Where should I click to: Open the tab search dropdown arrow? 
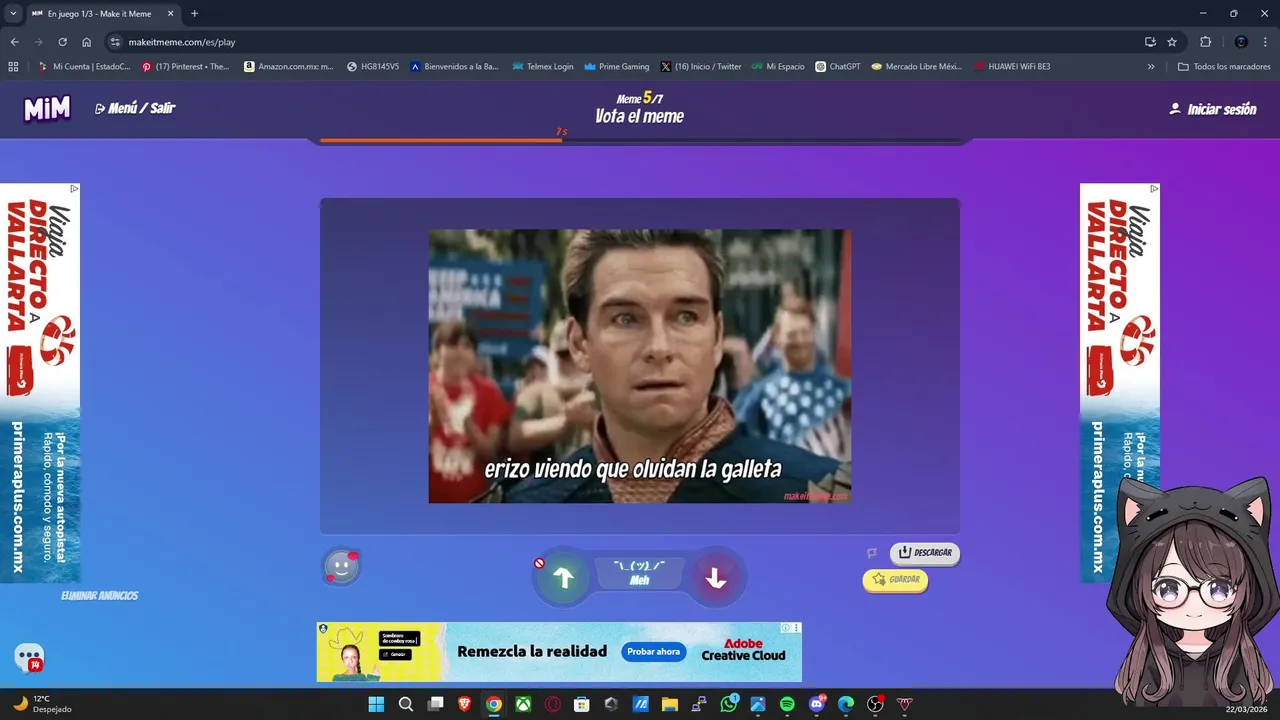click(13, 14)
